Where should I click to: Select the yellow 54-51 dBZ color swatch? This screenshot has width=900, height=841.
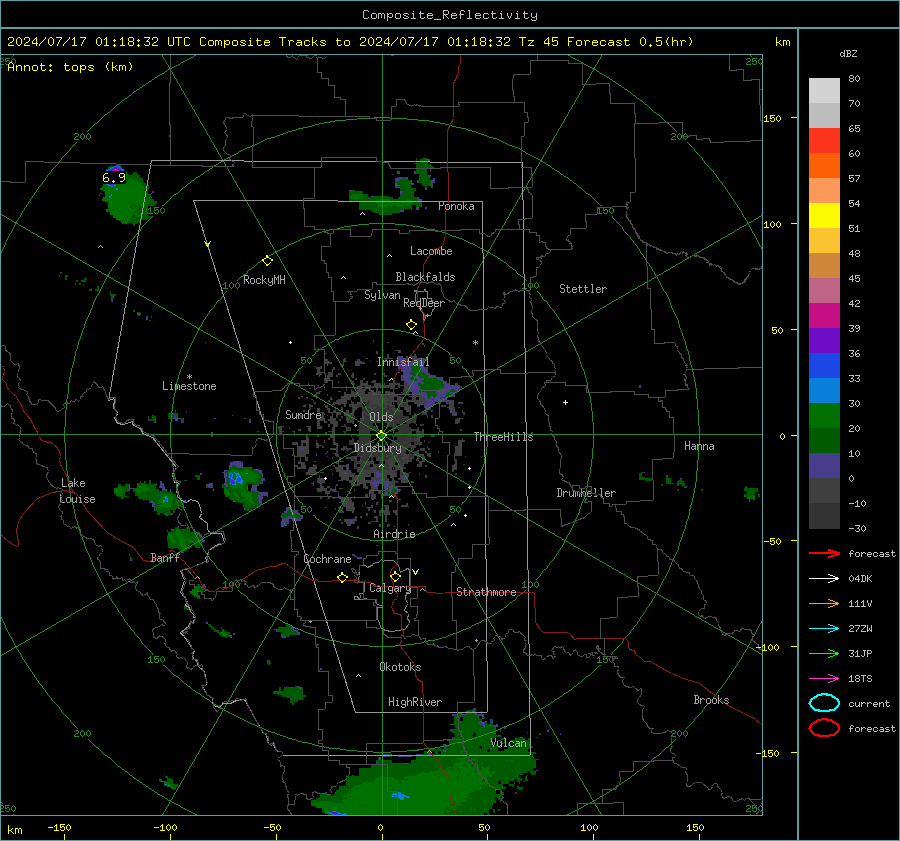(824, 216)
